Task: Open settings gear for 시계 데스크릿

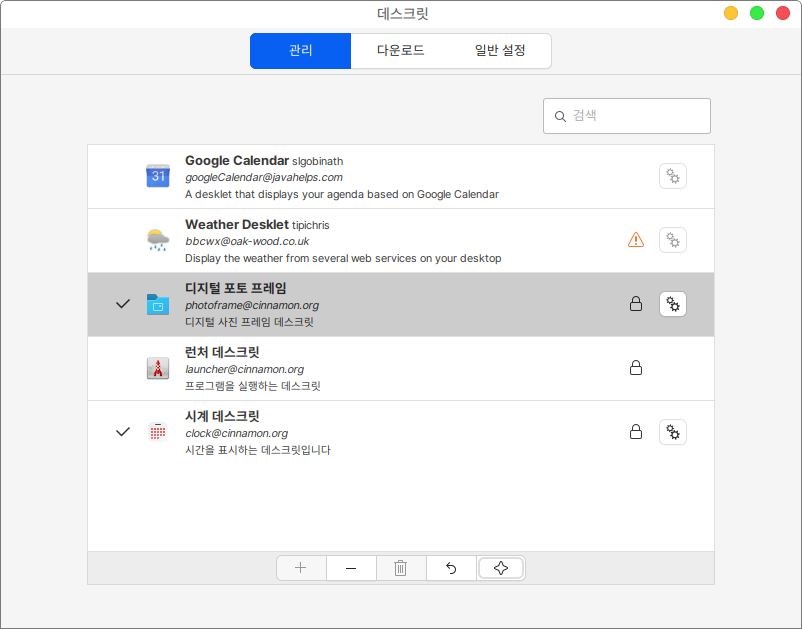Action: coord(673,432)
